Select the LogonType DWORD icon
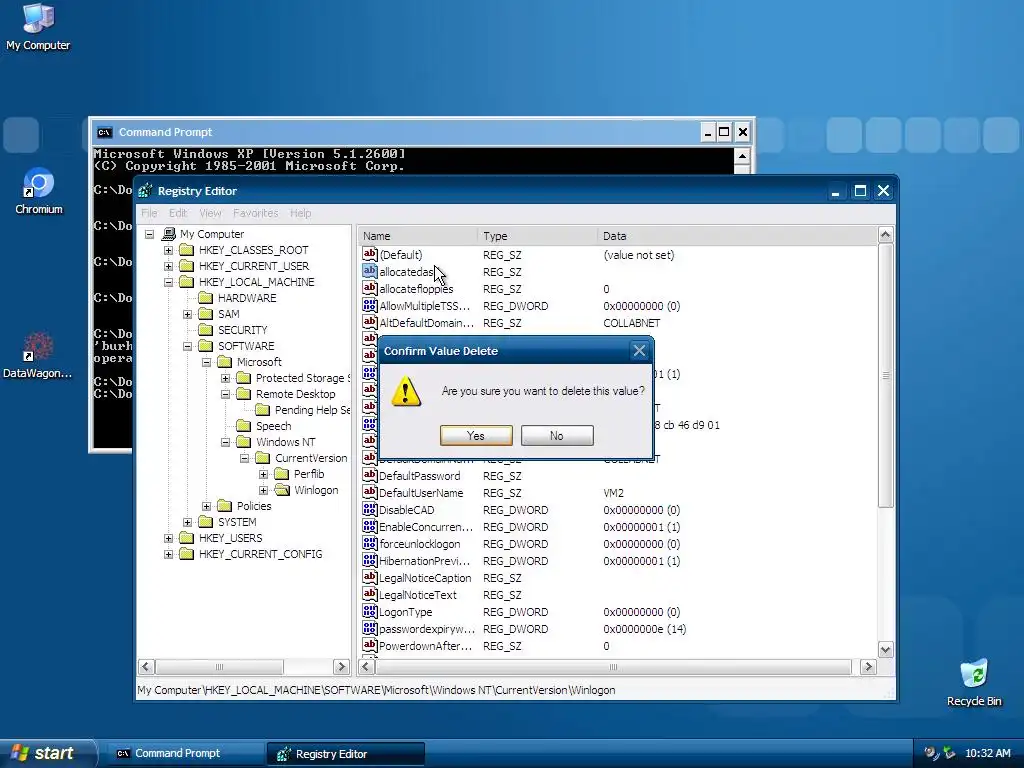The width and height of the screenshot is (1024, 768). [x=370, y=611]
